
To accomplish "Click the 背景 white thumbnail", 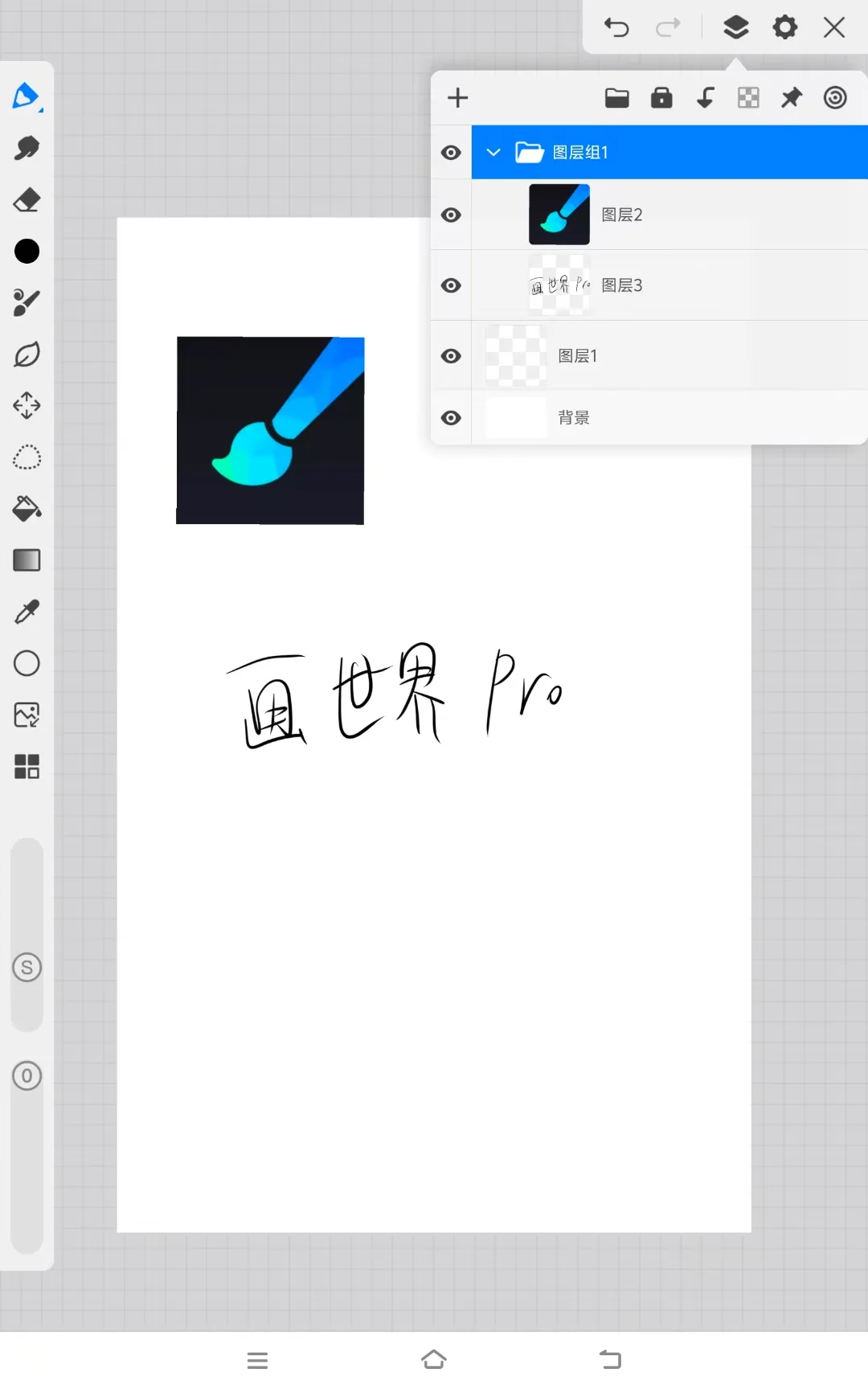I will click(x=516, y=418).
